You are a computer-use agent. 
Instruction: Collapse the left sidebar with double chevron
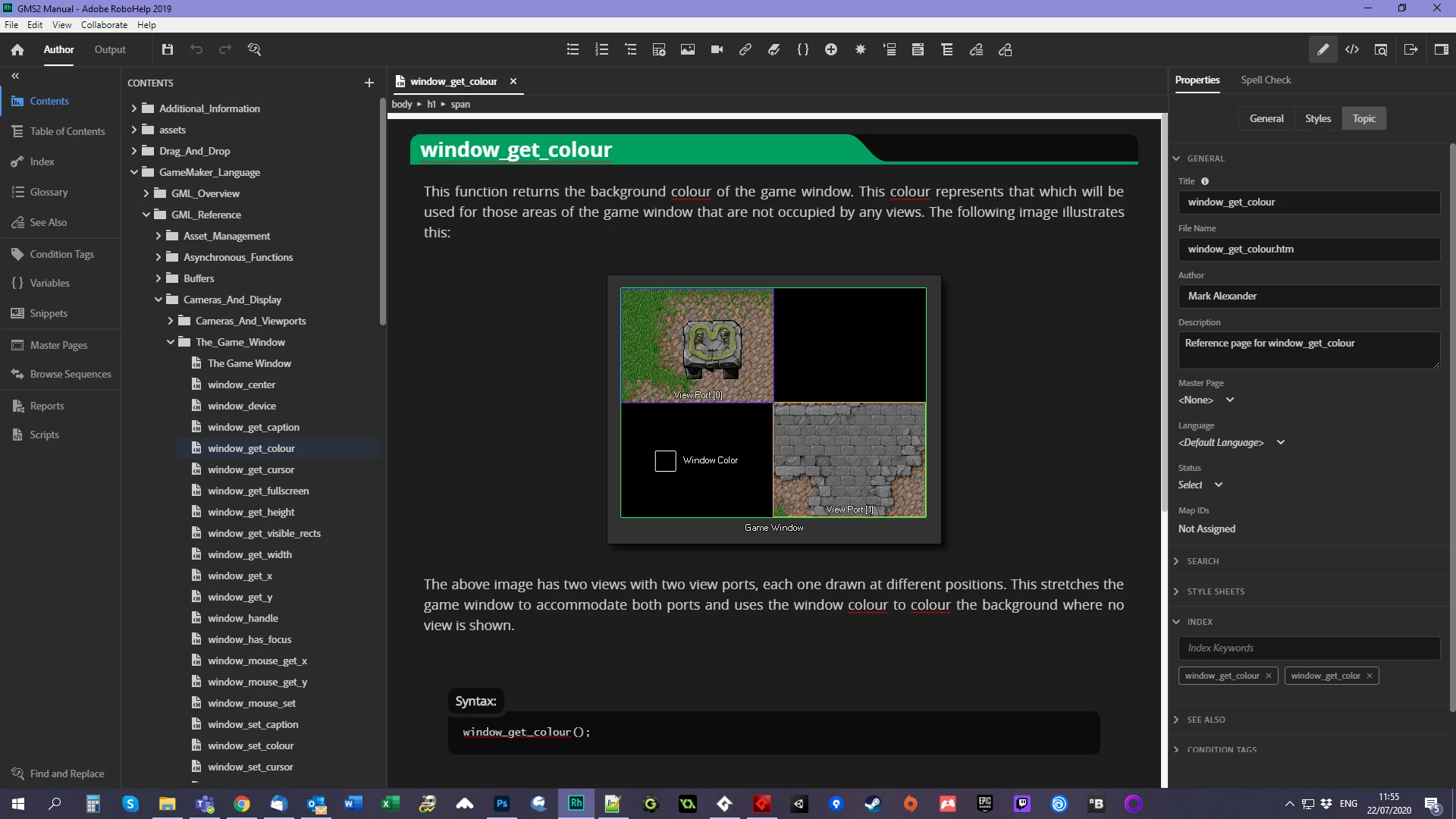click(15, 76)
